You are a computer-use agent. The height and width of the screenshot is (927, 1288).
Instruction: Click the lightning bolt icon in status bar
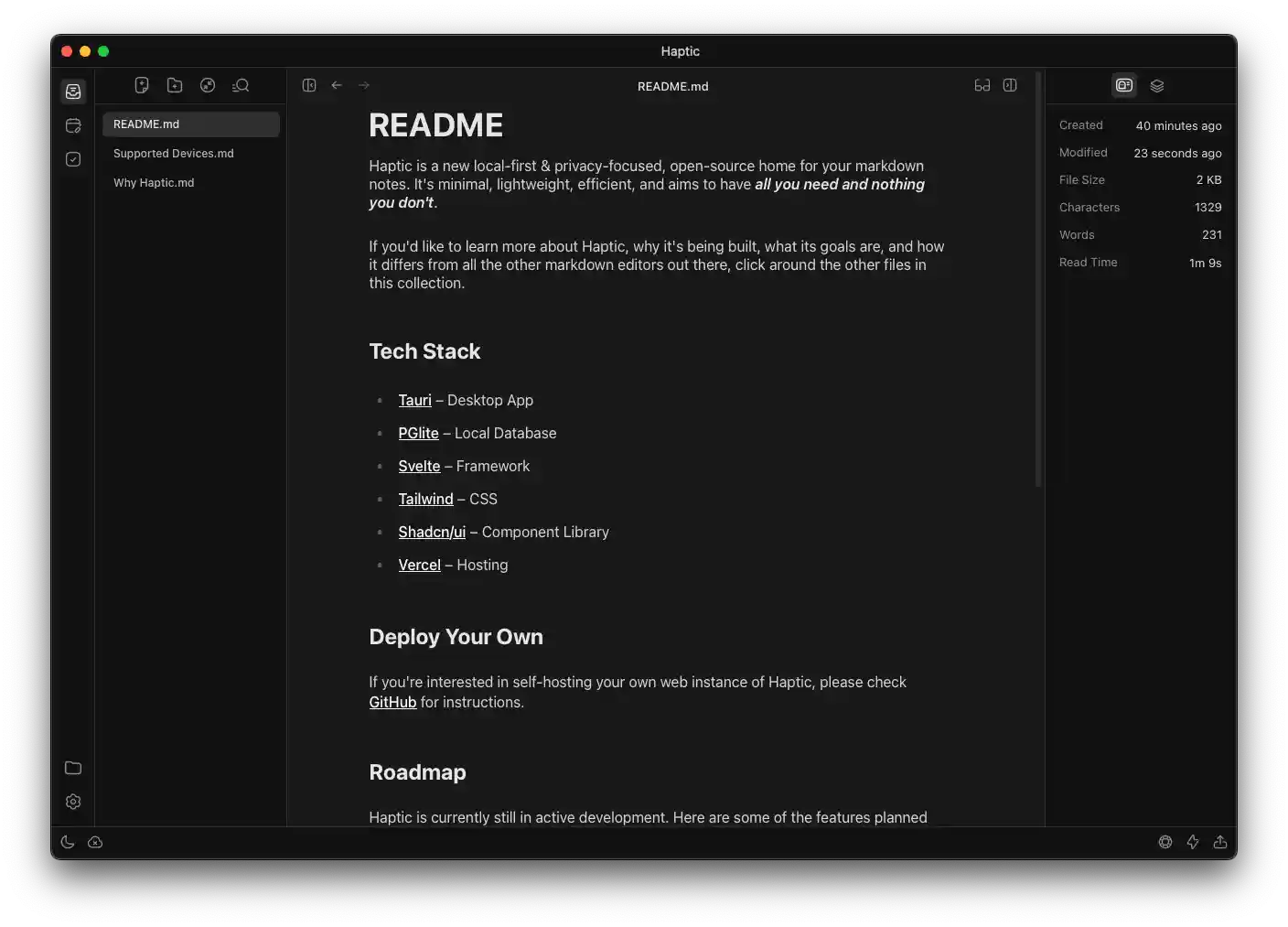1193,842
